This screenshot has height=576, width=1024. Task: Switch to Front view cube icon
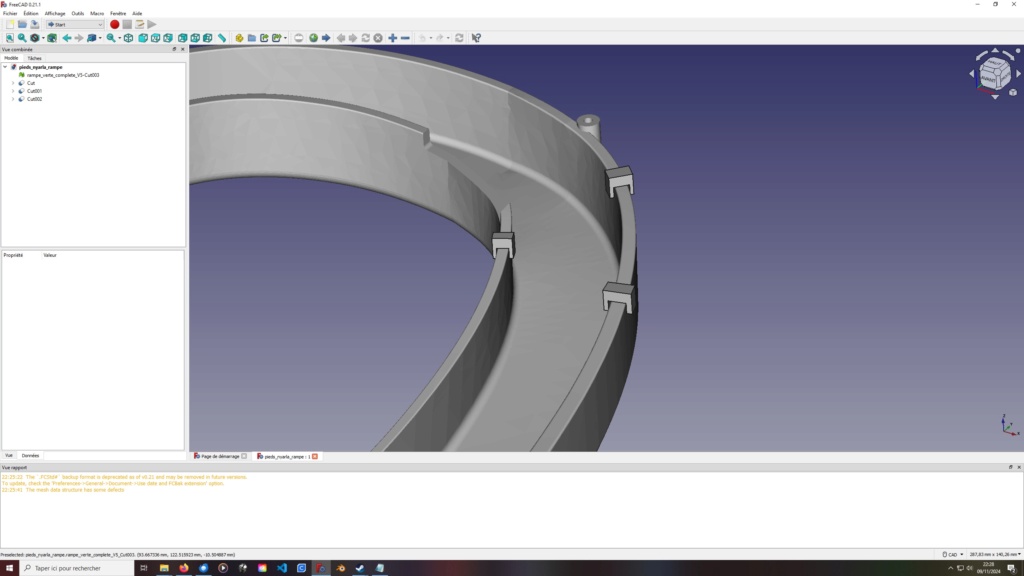click(143, 38)
